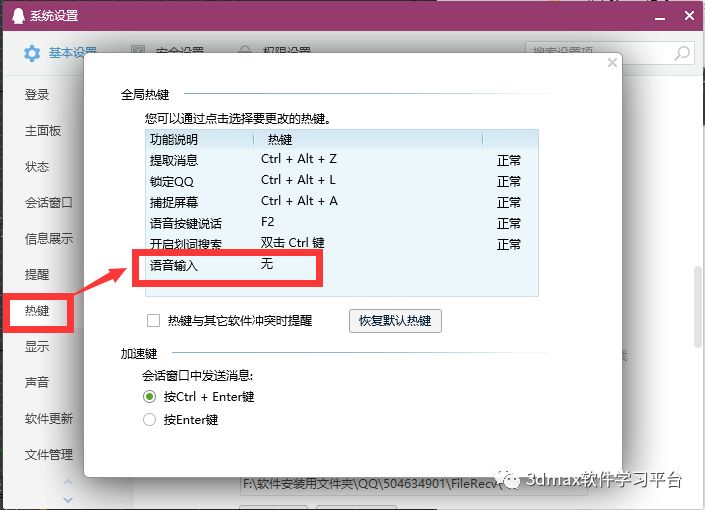Viewport: 705px width, 510px height.
Task: Open the 主面板 settings section
Action: point(43,130)
